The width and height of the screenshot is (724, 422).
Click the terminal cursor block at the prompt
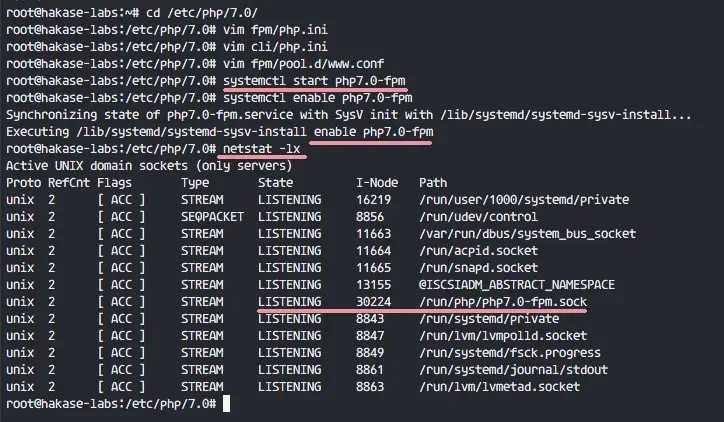coord(226,404)
